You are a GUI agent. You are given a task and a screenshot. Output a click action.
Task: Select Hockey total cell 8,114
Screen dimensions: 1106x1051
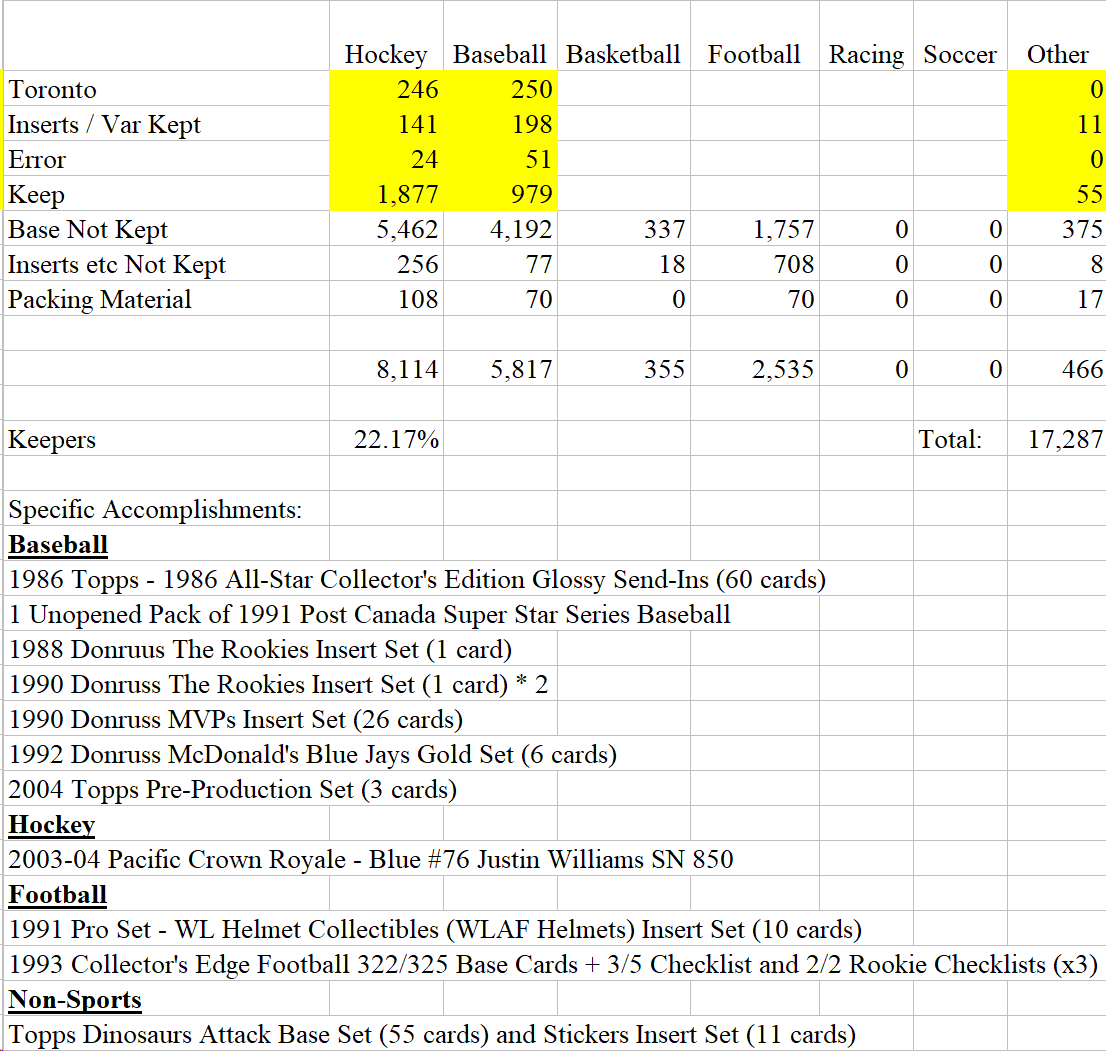[x=386, y=369]
